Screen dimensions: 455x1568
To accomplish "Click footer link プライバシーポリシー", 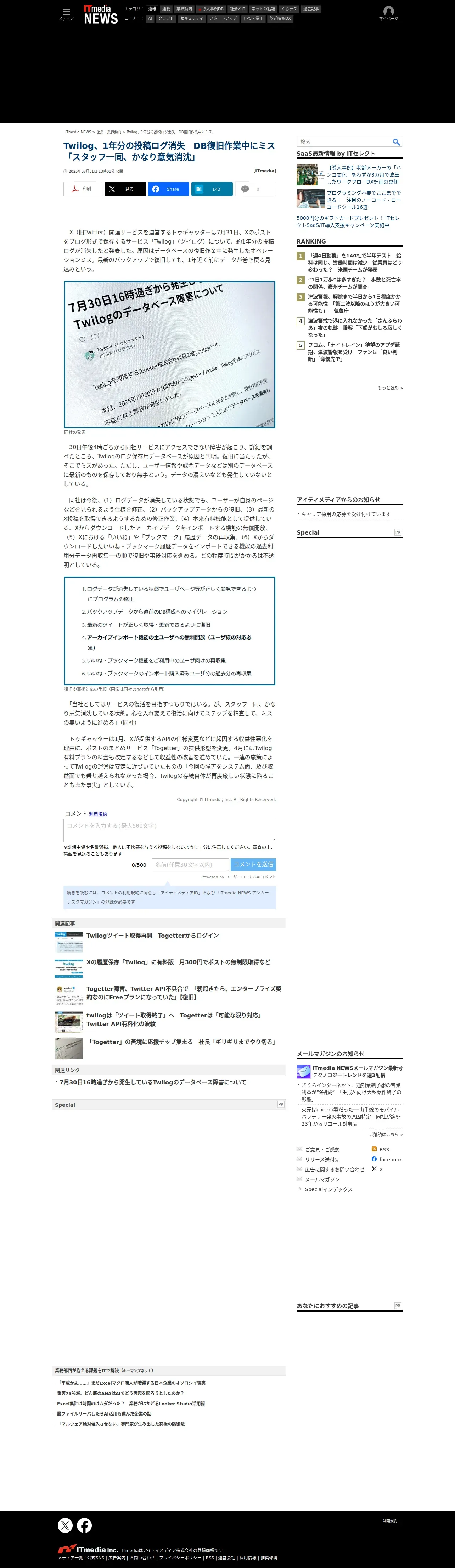I will [180, 1558].
